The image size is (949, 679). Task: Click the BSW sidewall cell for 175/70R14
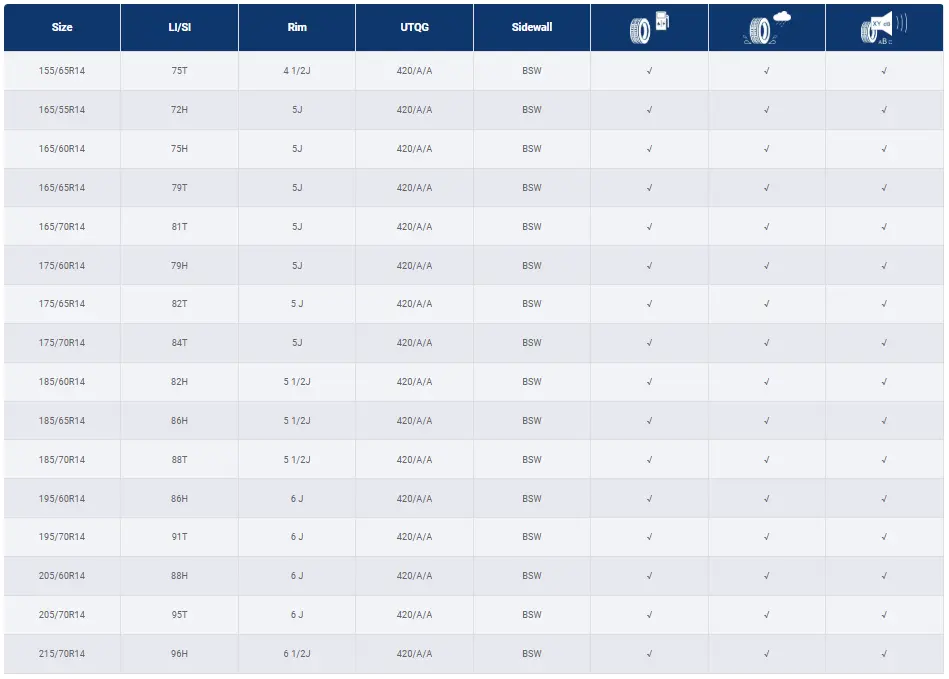[531, 343]
